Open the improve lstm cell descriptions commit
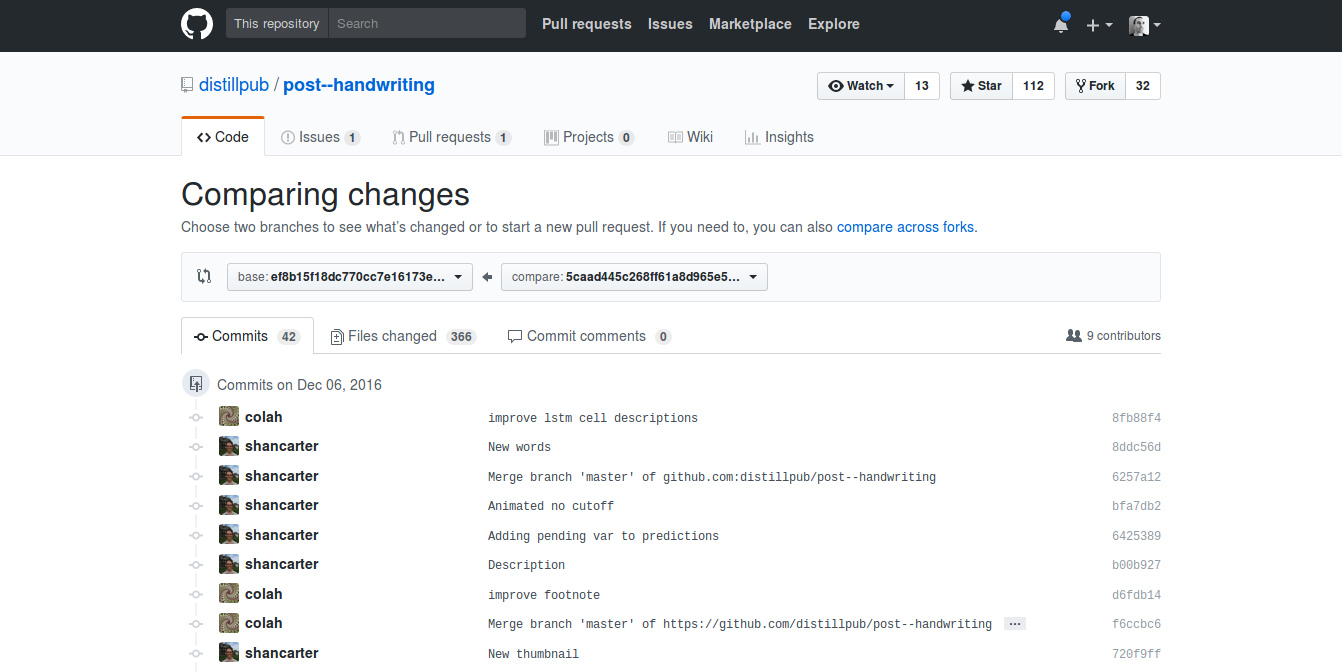Image resolution: width=1342 pixels, height=672 pixels. click(x=593, y=418)
